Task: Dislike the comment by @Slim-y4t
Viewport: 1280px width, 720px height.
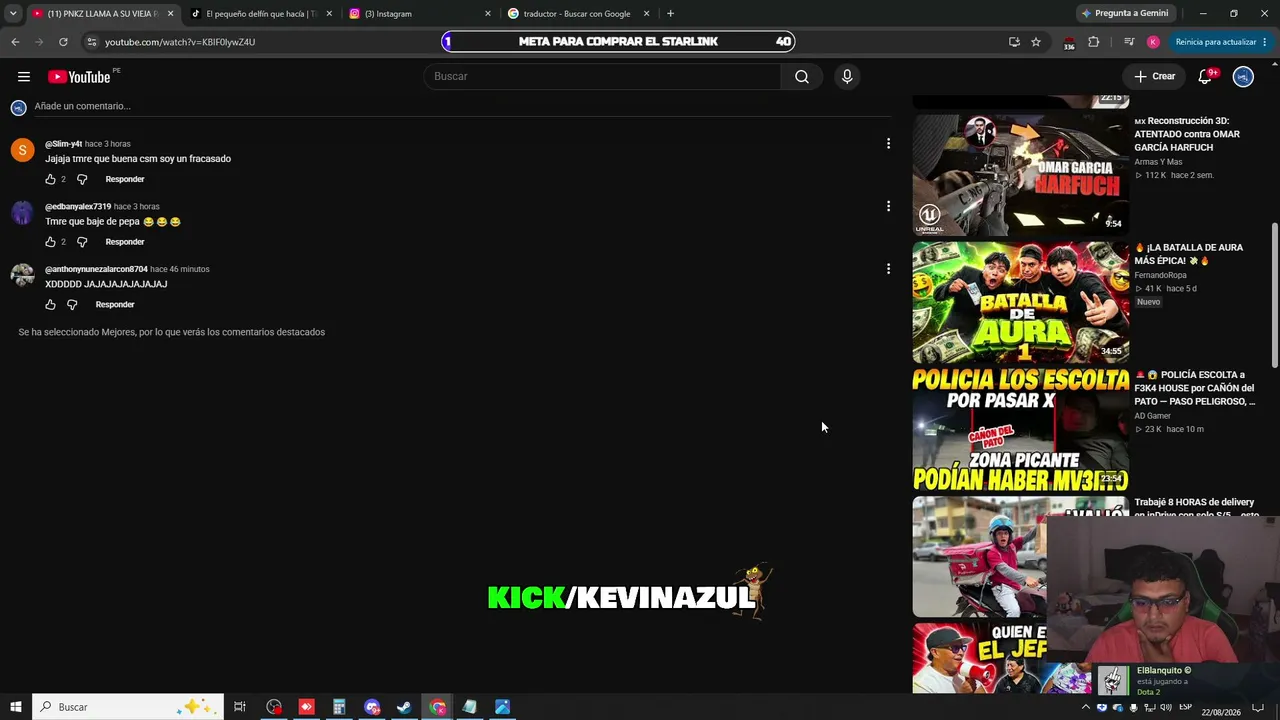Action: click(x=82, y=179)
